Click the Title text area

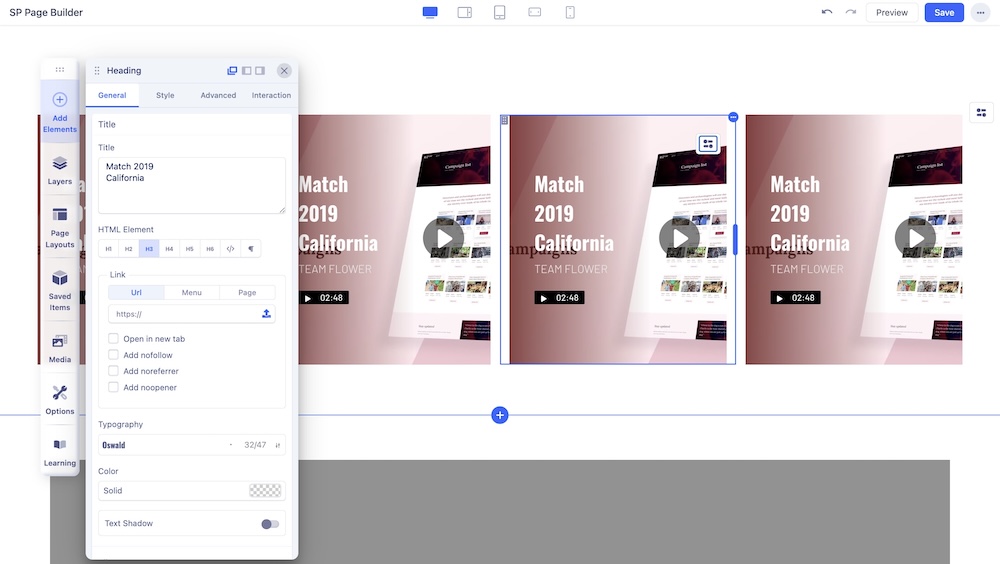191,184
